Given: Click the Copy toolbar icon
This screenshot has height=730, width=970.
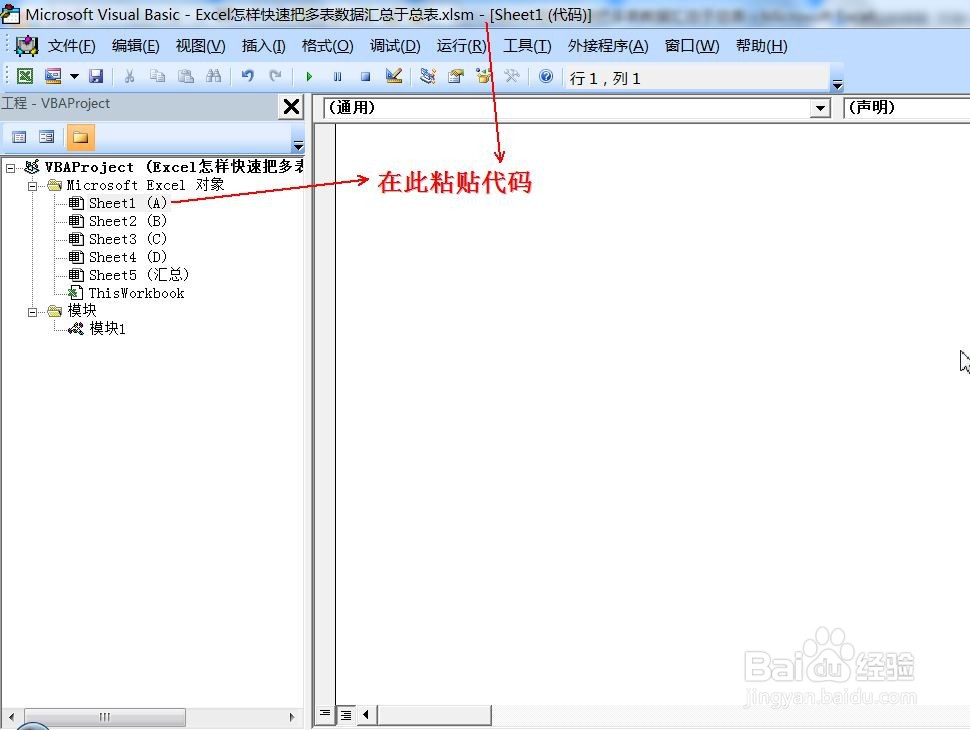Looking at the screenshot, I should 158,76.
